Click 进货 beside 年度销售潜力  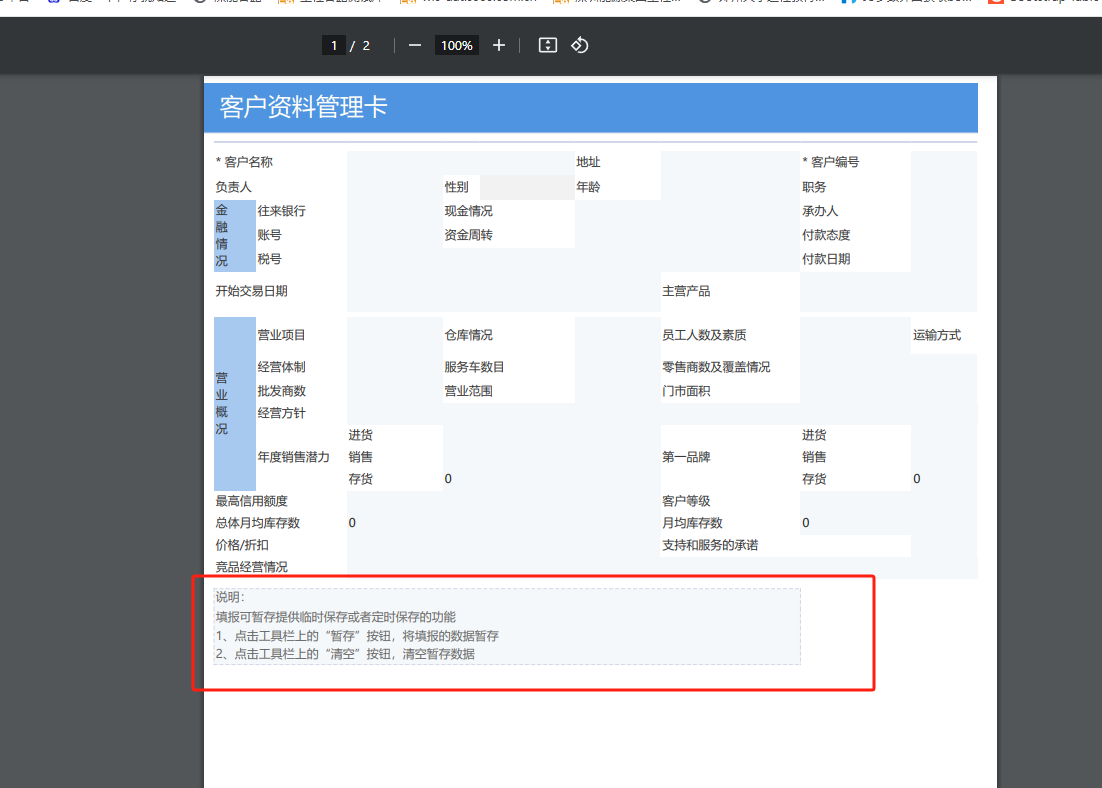click(361, 435)
